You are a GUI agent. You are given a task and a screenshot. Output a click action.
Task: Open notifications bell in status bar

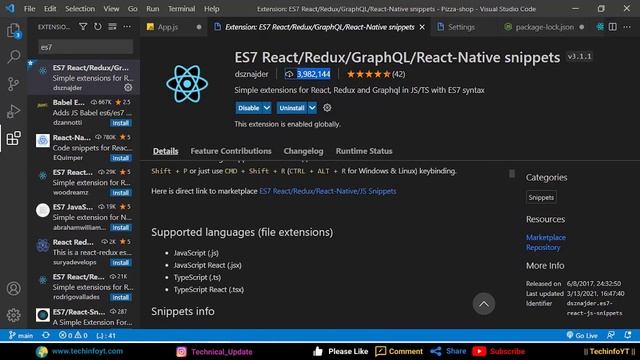(628, 336)
